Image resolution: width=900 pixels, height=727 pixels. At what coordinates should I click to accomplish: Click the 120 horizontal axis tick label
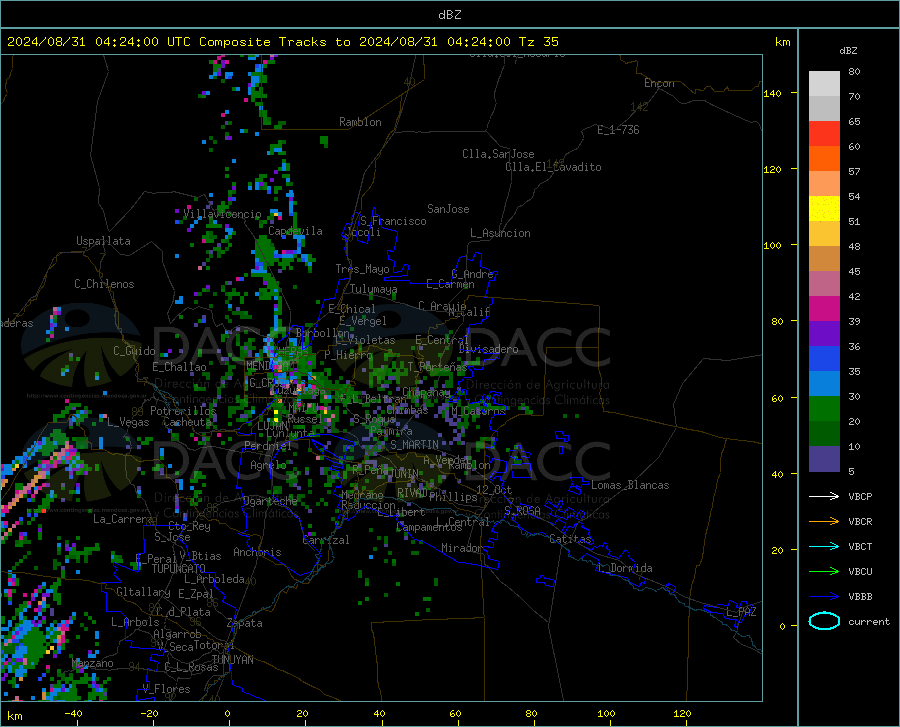click(682, 713)
